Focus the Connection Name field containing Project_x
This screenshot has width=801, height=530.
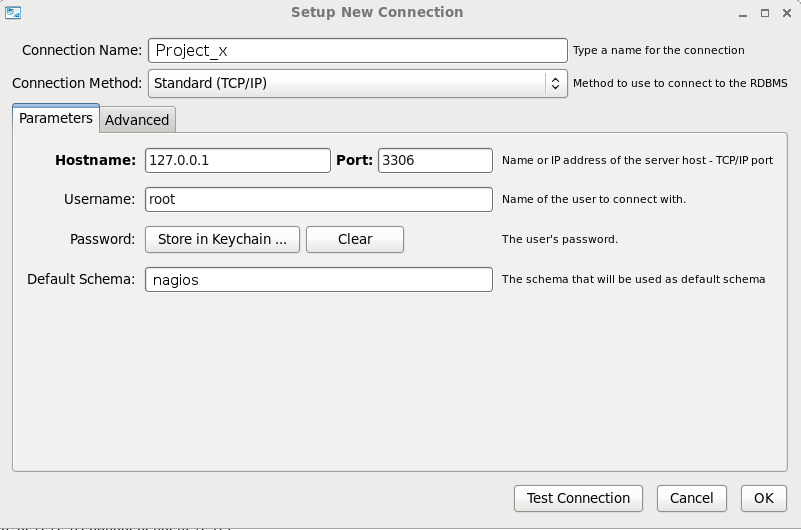pos(358,51)
